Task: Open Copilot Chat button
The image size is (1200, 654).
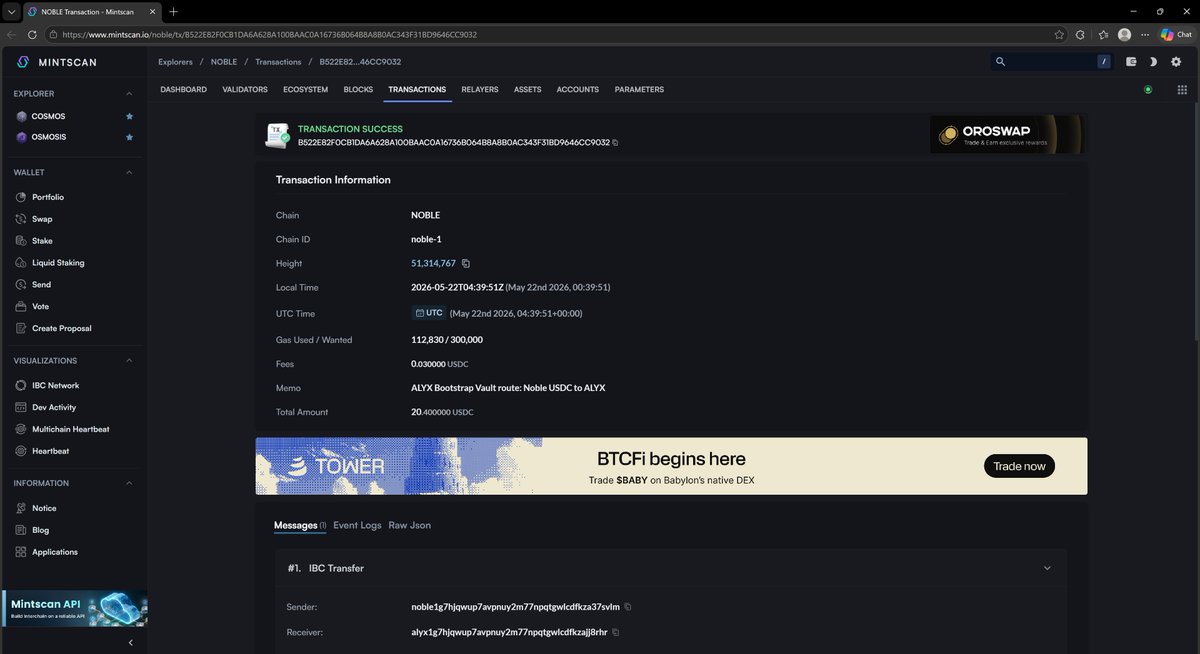Action: tap(1176, 34)
